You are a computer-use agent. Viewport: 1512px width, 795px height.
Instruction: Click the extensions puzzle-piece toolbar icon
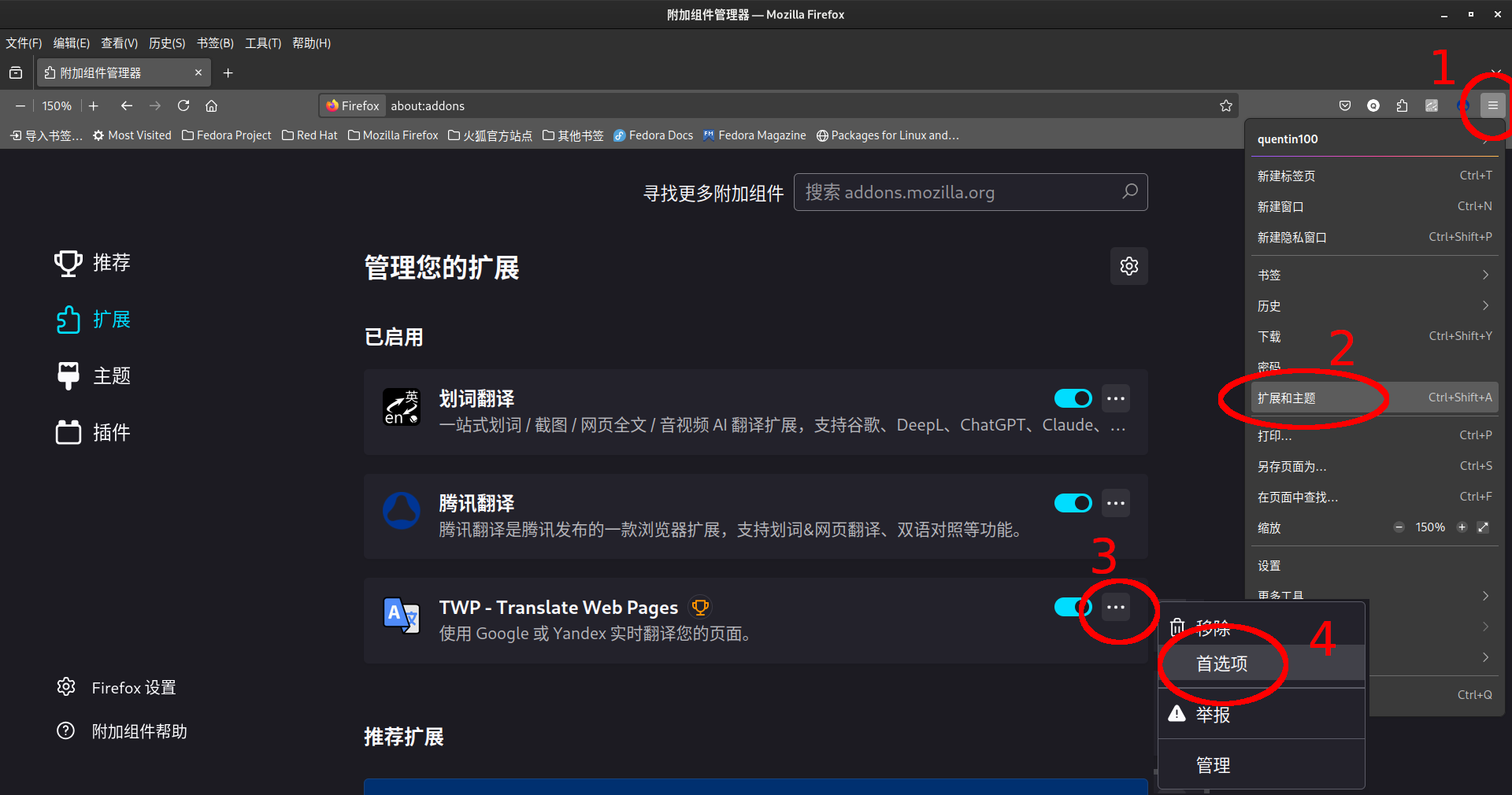click(x=1402, y=105)
